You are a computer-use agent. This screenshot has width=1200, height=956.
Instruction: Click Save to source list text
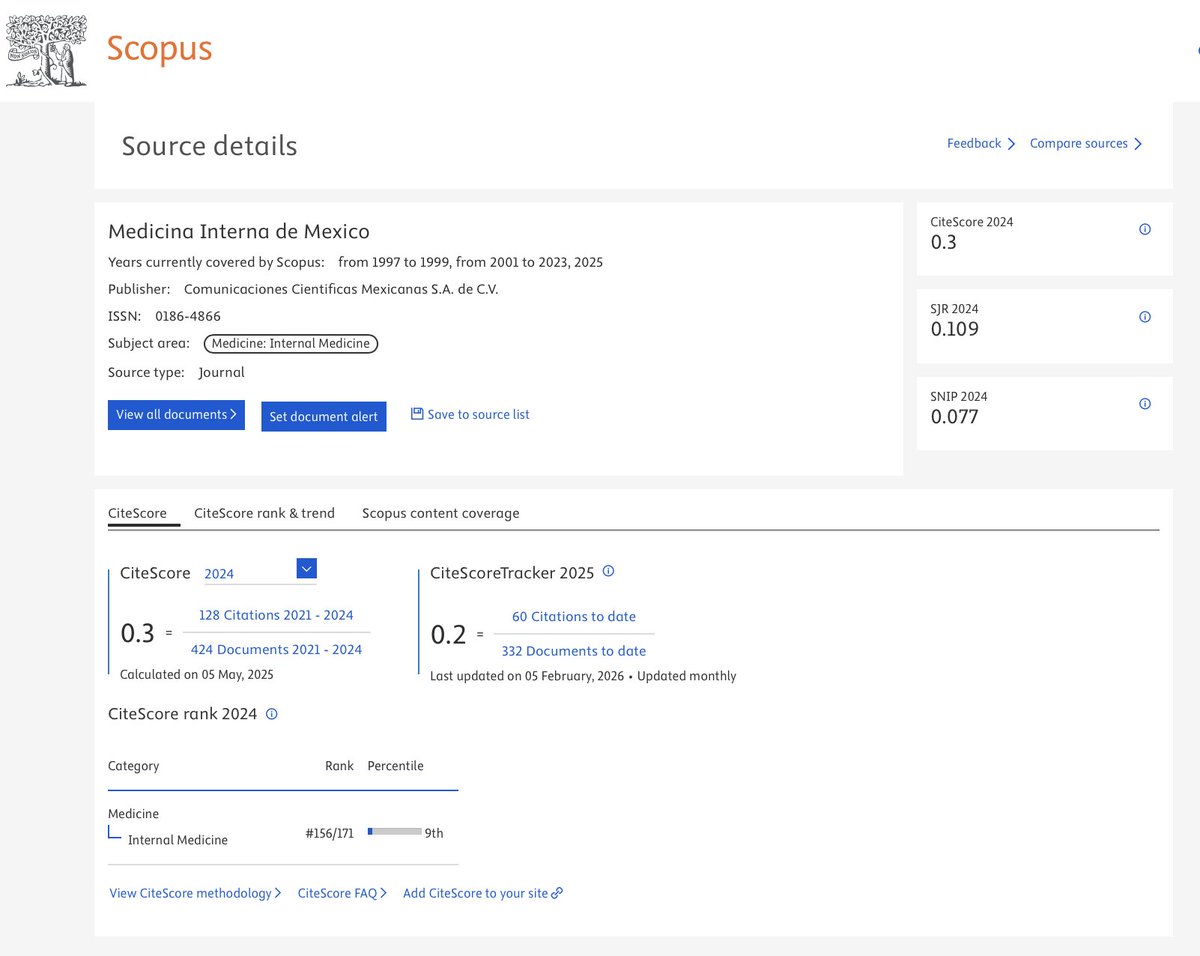(478, 414)
